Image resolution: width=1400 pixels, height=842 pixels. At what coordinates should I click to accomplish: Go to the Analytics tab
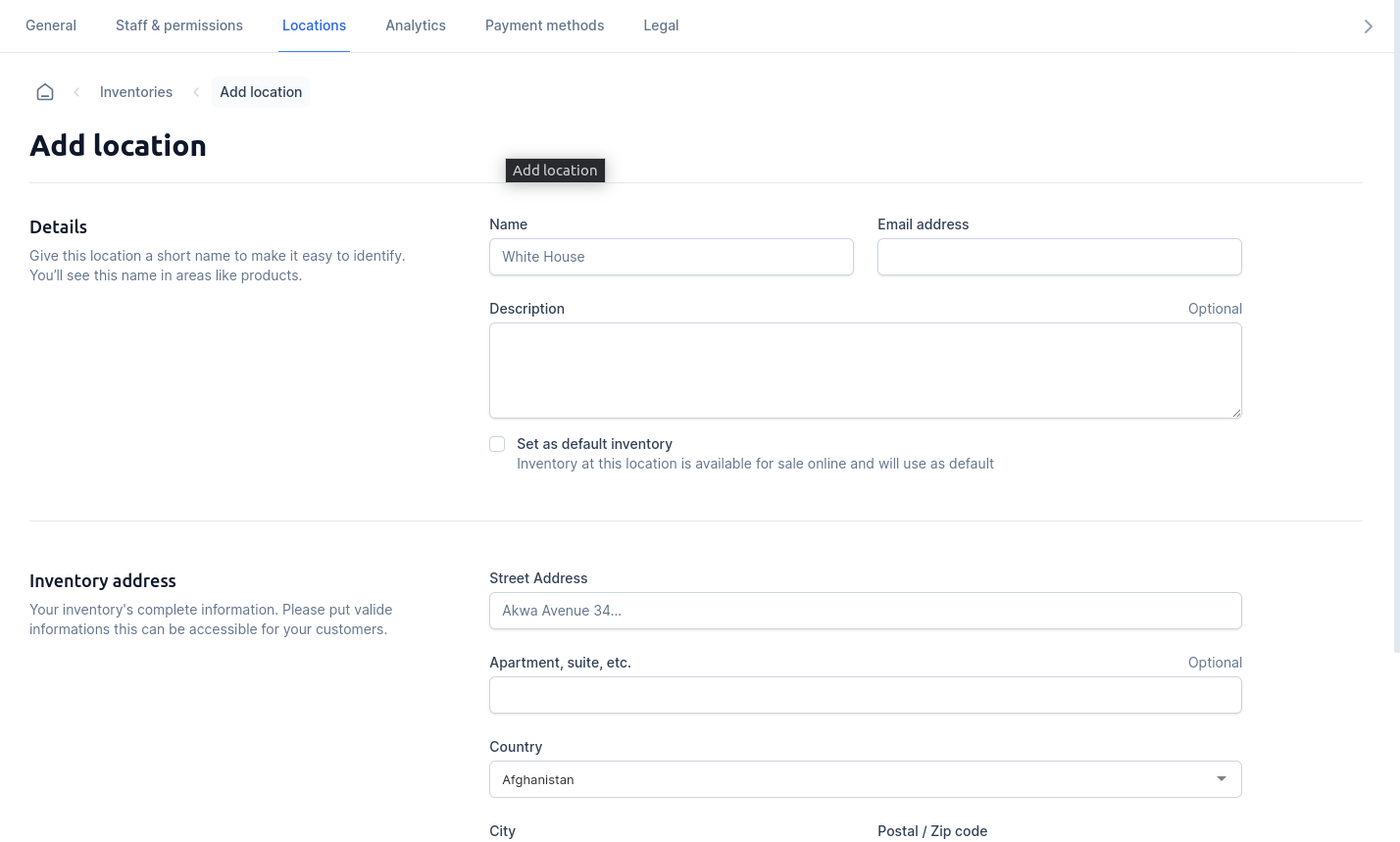click(416, 25)
